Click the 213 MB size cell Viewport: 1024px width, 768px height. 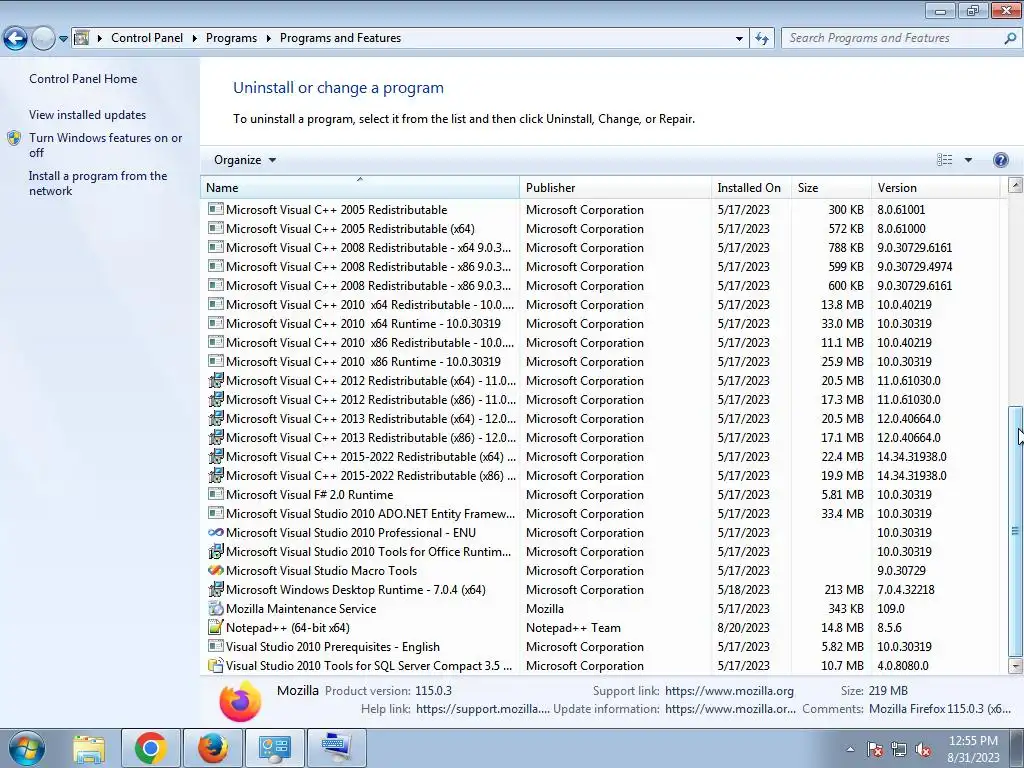coord(844,590)
